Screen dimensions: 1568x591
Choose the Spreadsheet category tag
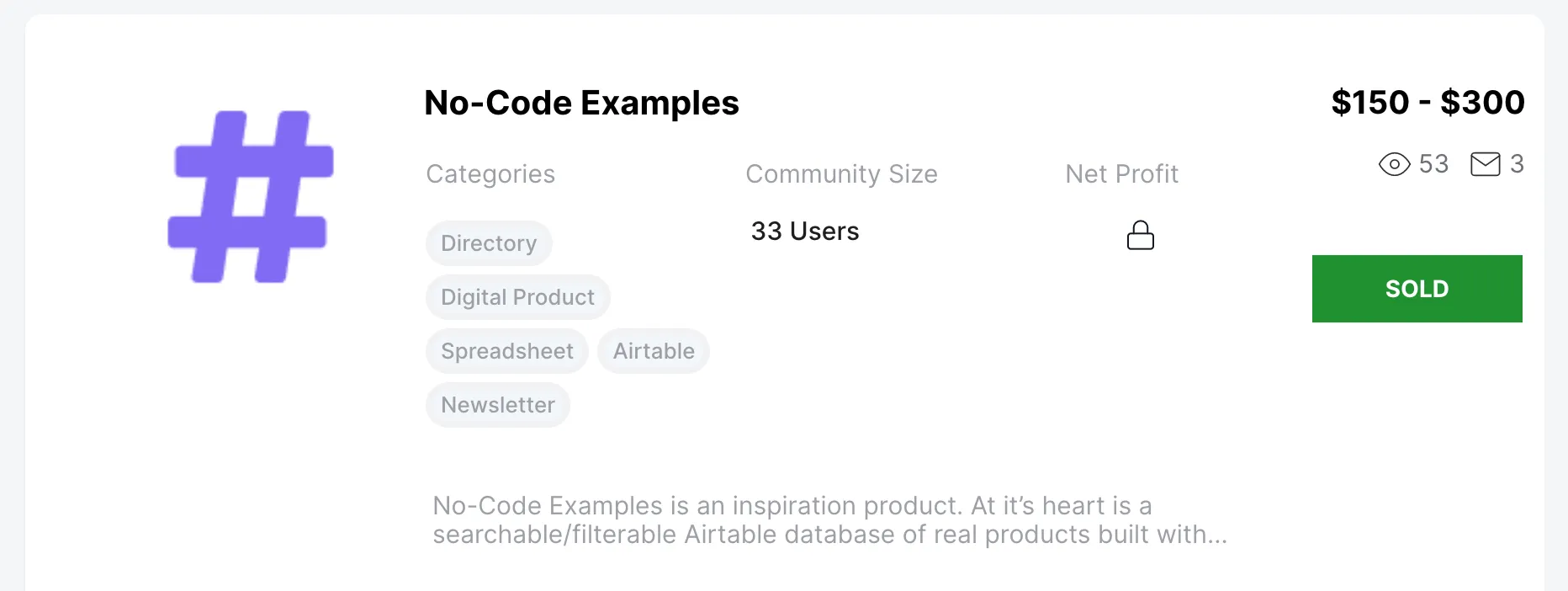506,351
